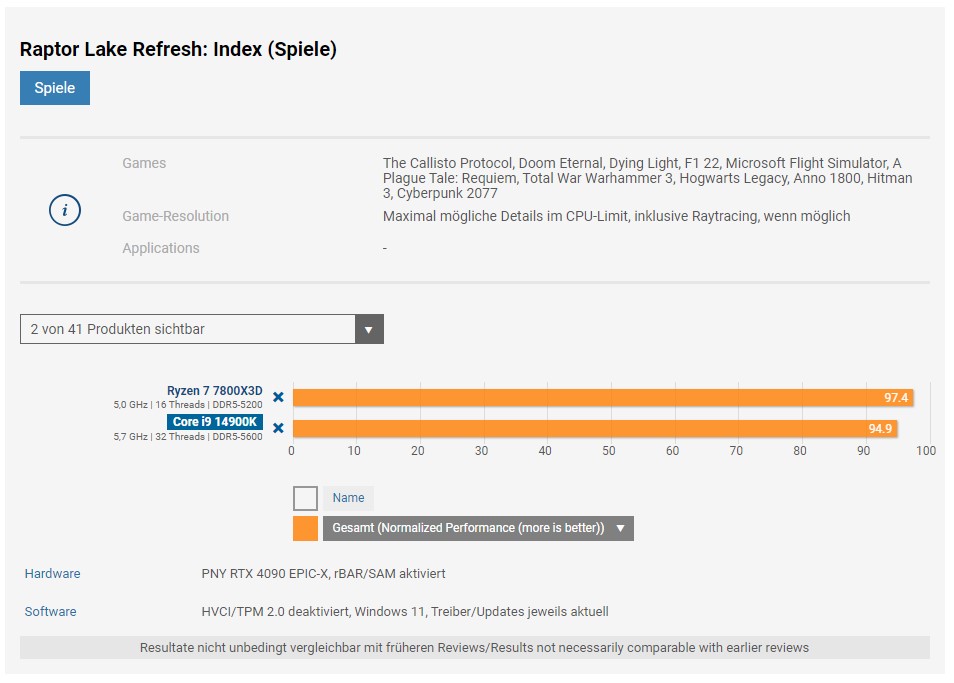Click the 94.9 orange bar
The width and height of the screenshot is (954, 683).
pyautogui.click(x=595, y=429)
